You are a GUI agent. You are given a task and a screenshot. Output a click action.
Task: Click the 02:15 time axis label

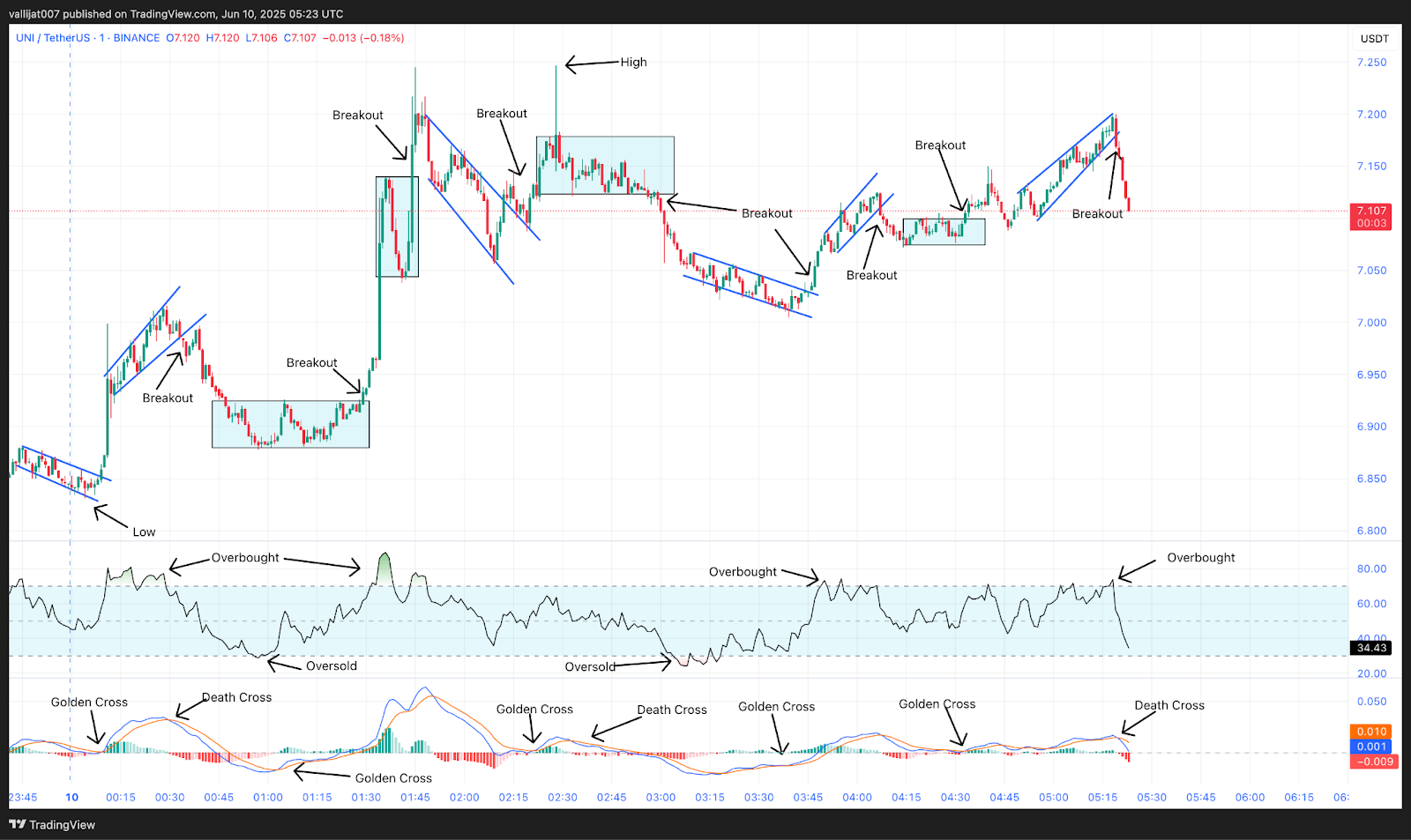coord(513,798)
